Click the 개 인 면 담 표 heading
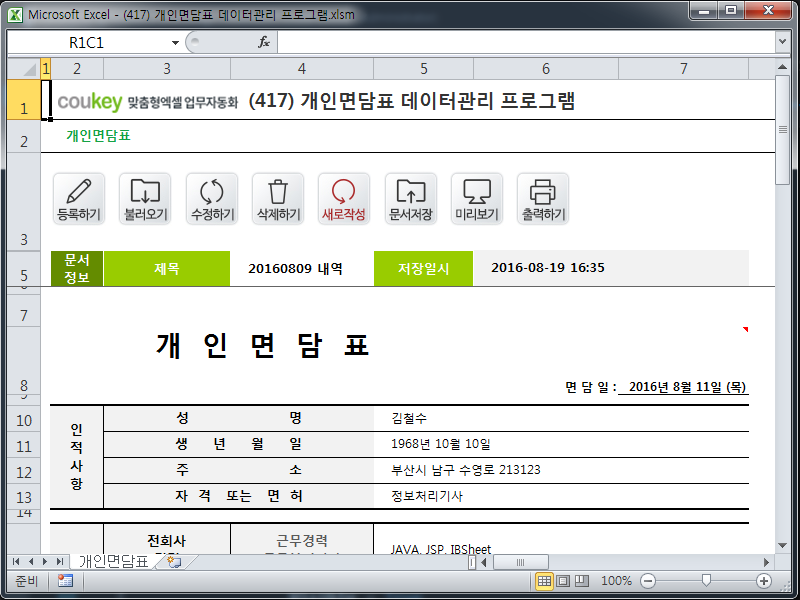Viewport: 800px width, 600px height. [x=262, y=346]
